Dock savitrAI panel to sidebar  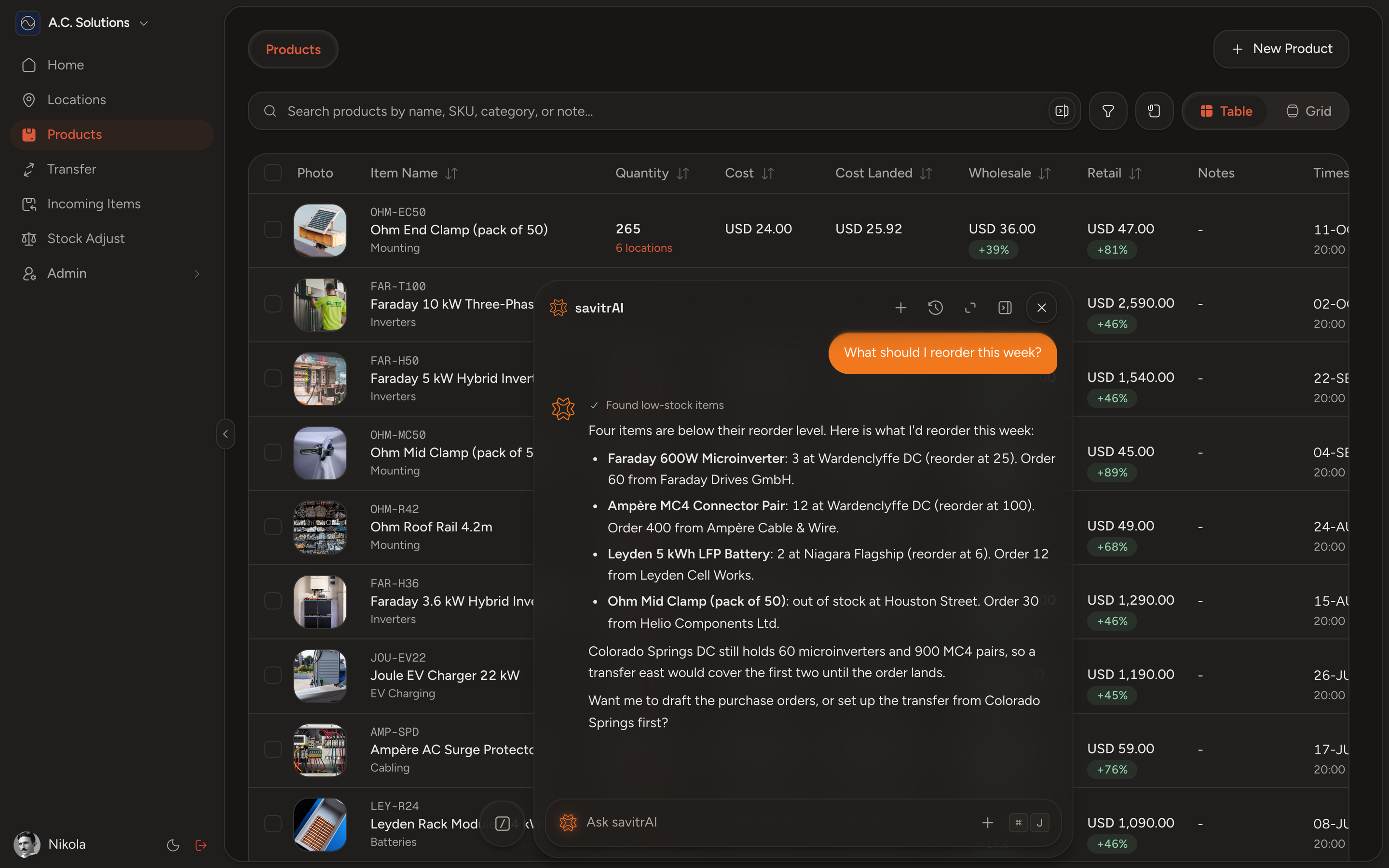pyautogui.click(x=1005, y=308)
